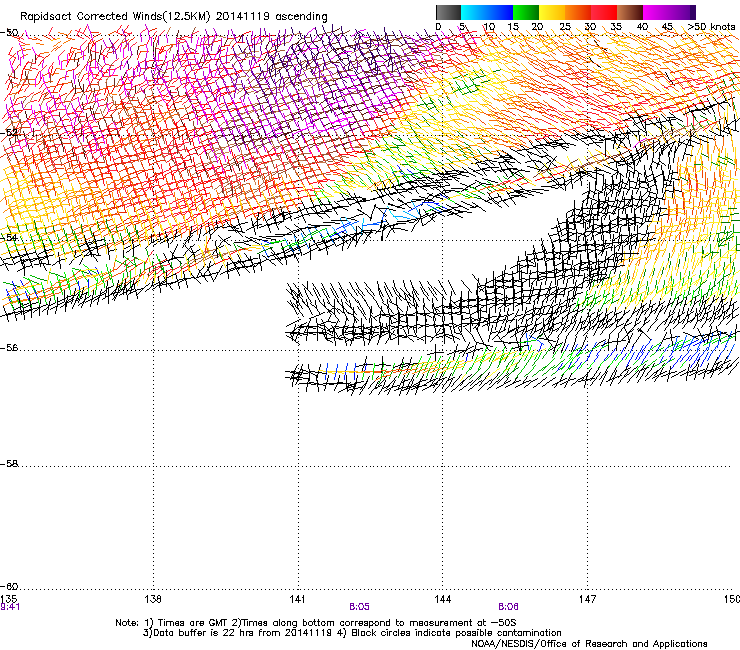The height and width of the screenshot is (650, 740).
Task: Click the purple 45-50 knots legend segment
Action: click(x=682, y=12)
